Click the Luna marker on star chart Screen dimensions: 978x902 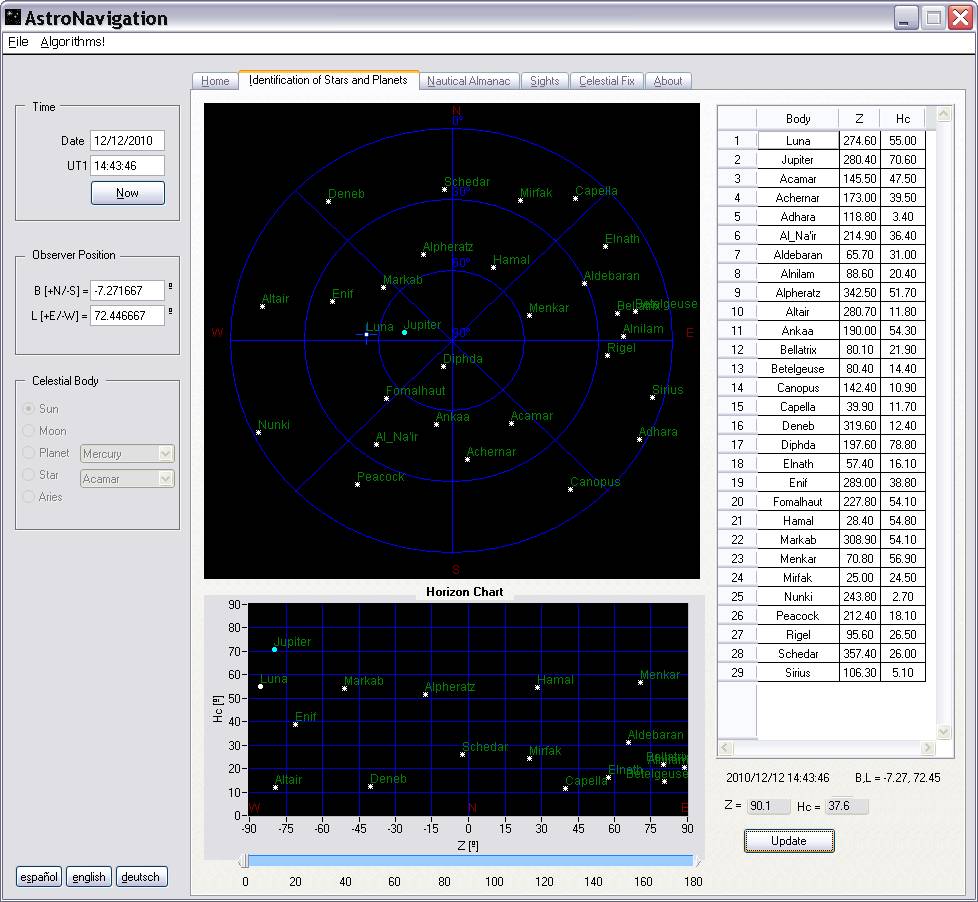(x=366, y=334)
